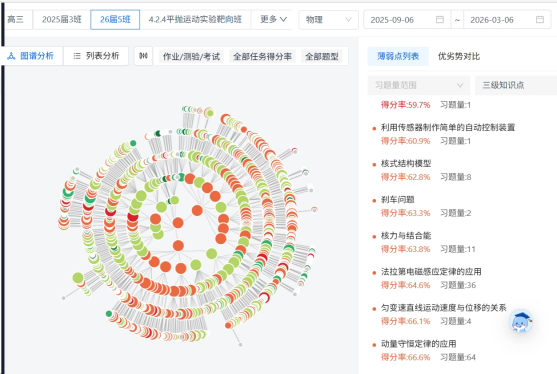The image size is (557, 374).
Task: Click the 得分率:59.7% value
Action: coord(405,105)
